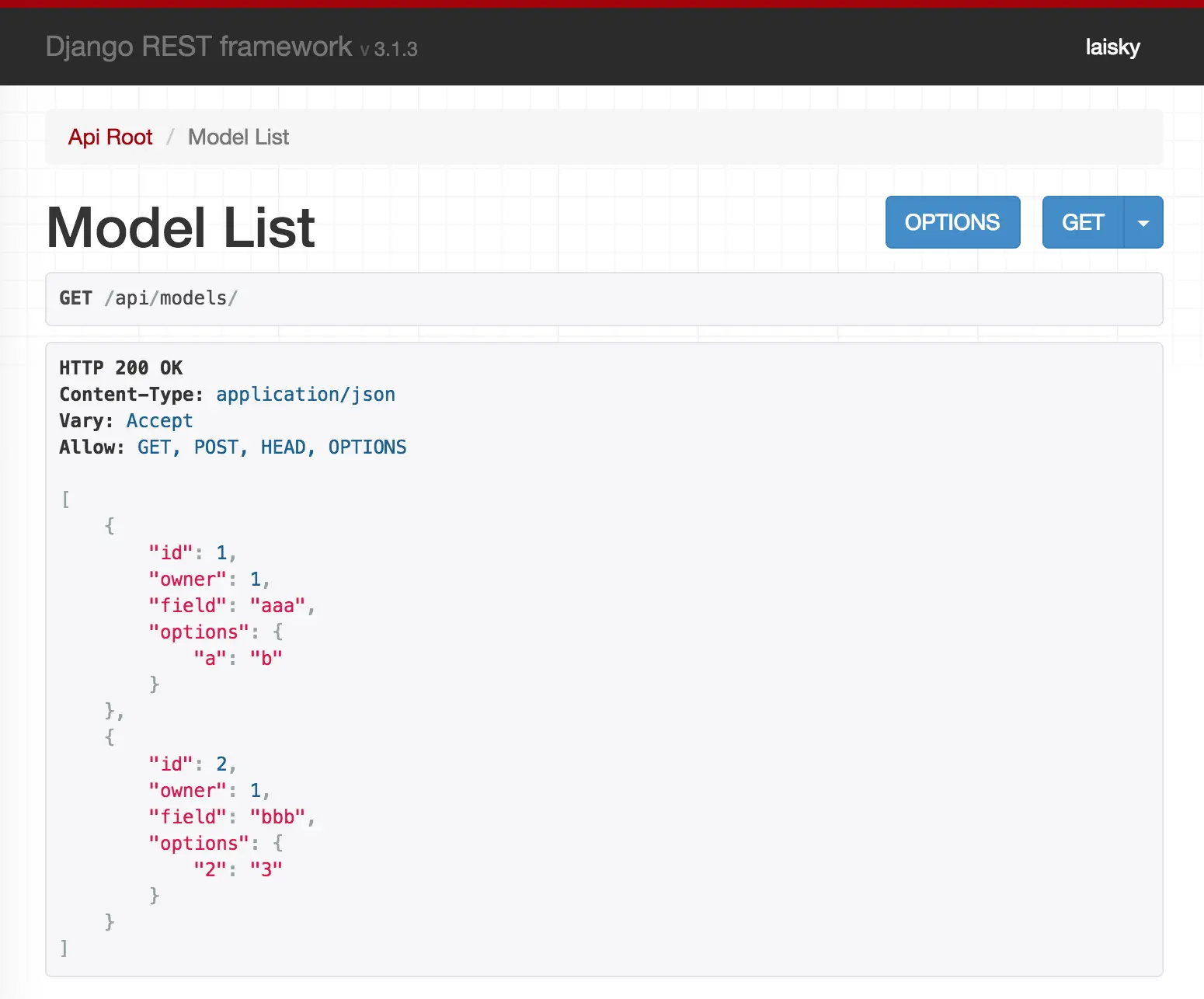Click the /api/models/ request path
The height and width of the screenshot is (999, 1204).
(x=171, y=298)
